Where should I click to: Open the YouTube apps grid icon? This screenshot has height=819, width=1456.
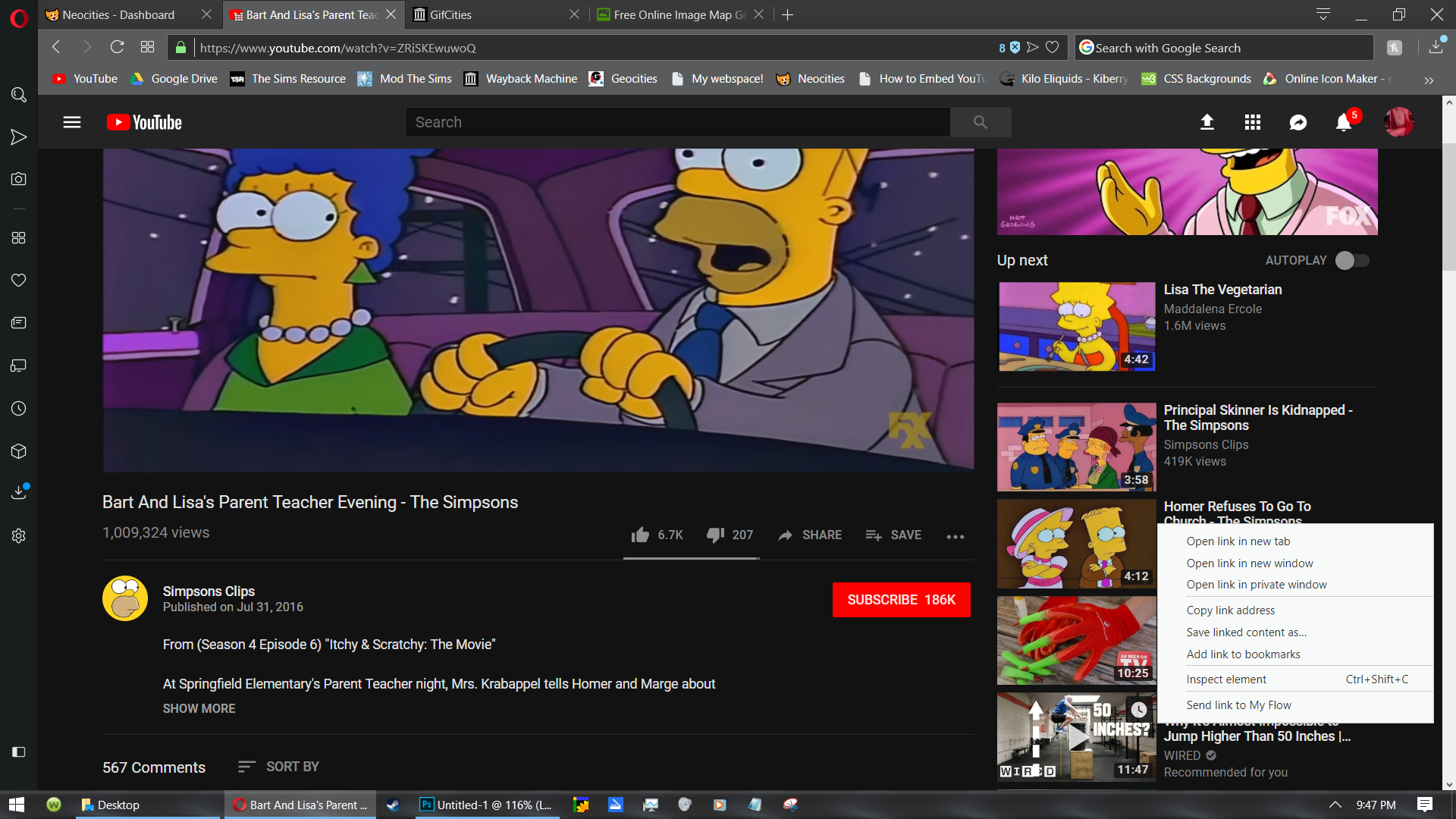[1252, 122]
